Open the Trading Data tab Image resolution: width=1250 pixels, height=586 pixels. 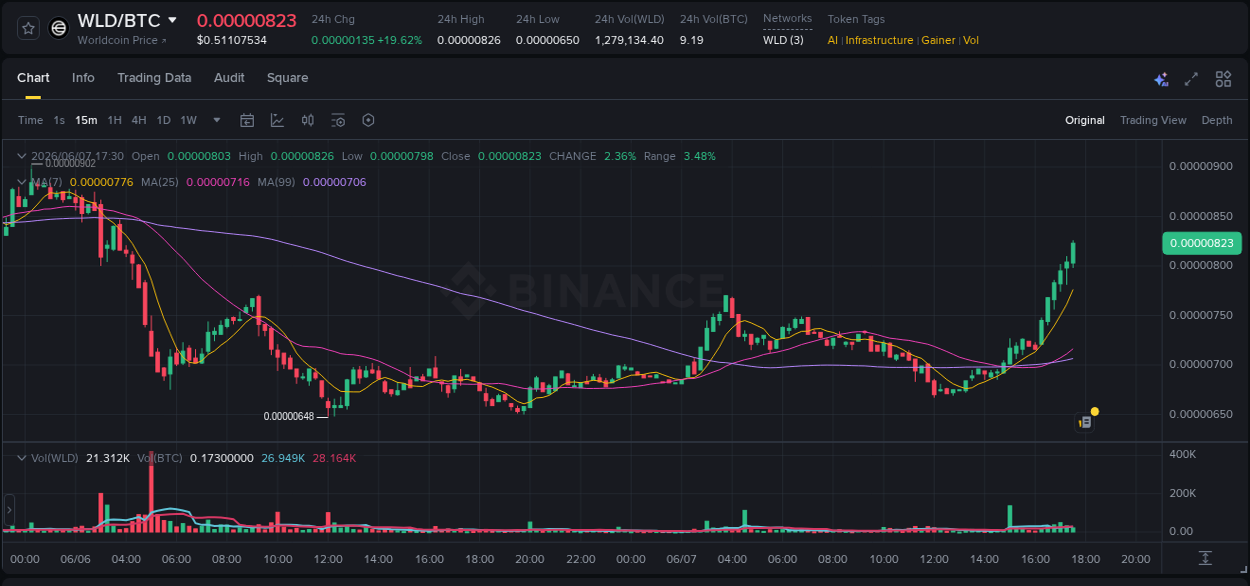click(154, 78)
